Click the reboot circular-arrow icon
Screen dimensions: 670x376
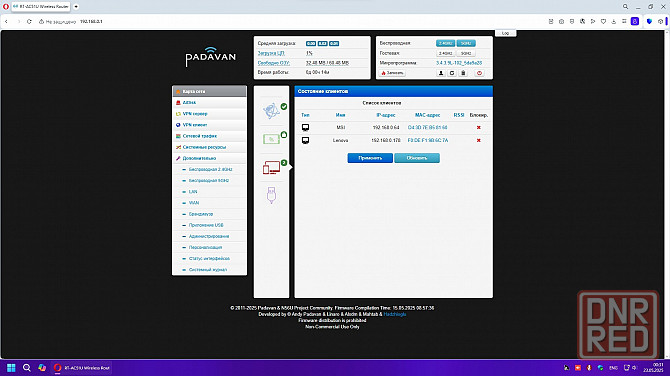click(x=452, y=73)
